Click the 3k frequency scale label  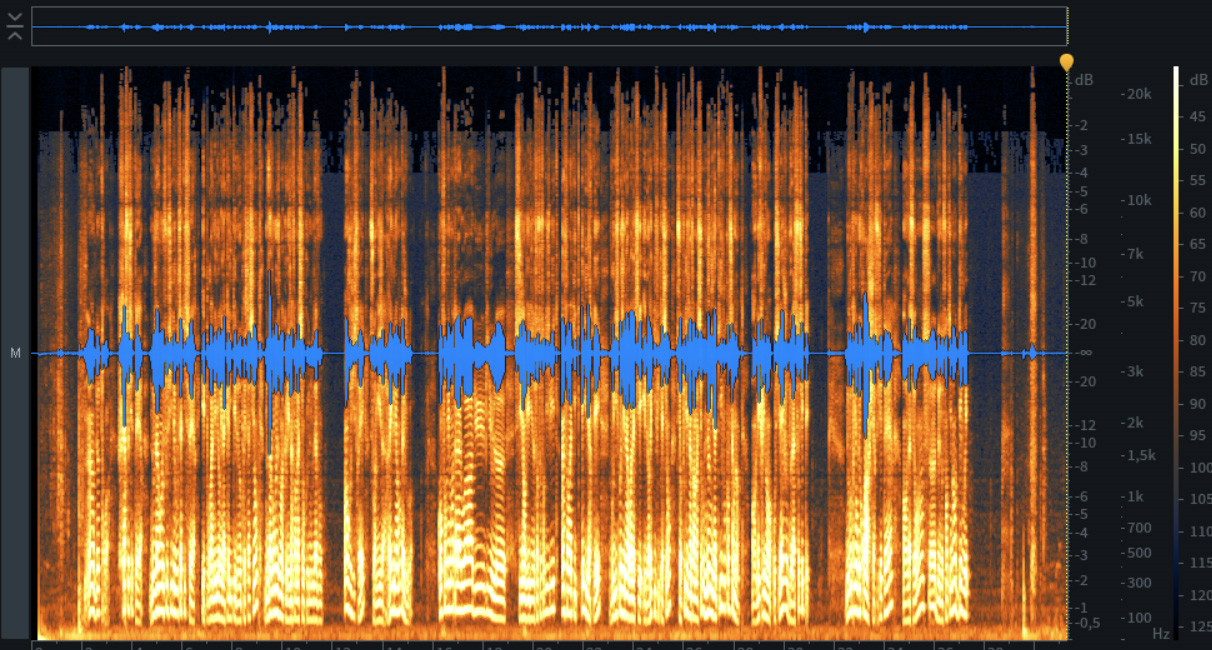(1133, 371)
